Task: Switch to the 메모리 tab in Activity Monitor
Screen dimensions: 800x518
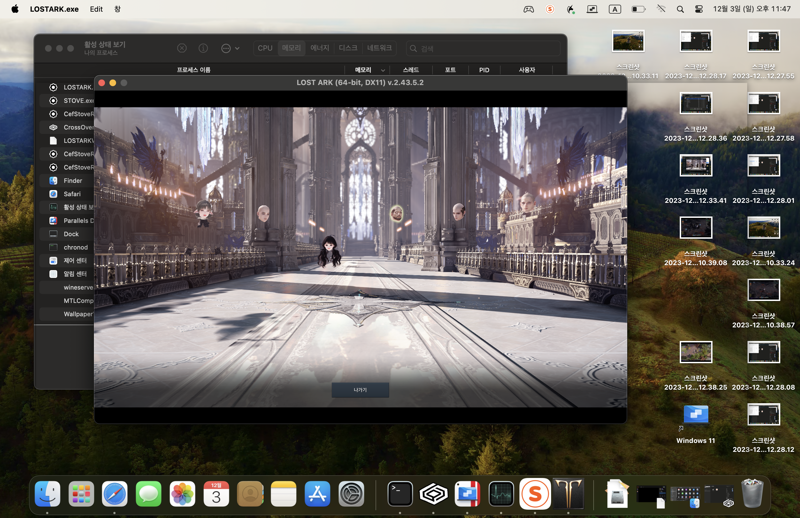Action: 291,48
